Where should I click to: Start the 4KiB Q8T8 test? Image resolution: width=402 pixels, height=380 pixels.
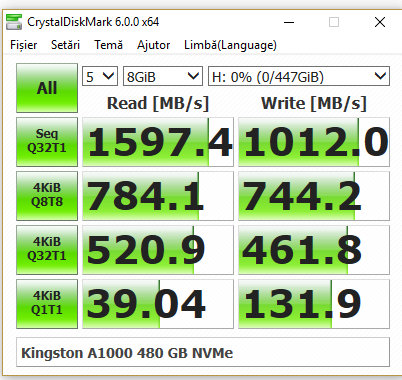pyautogui.click(x=47, y=196)
